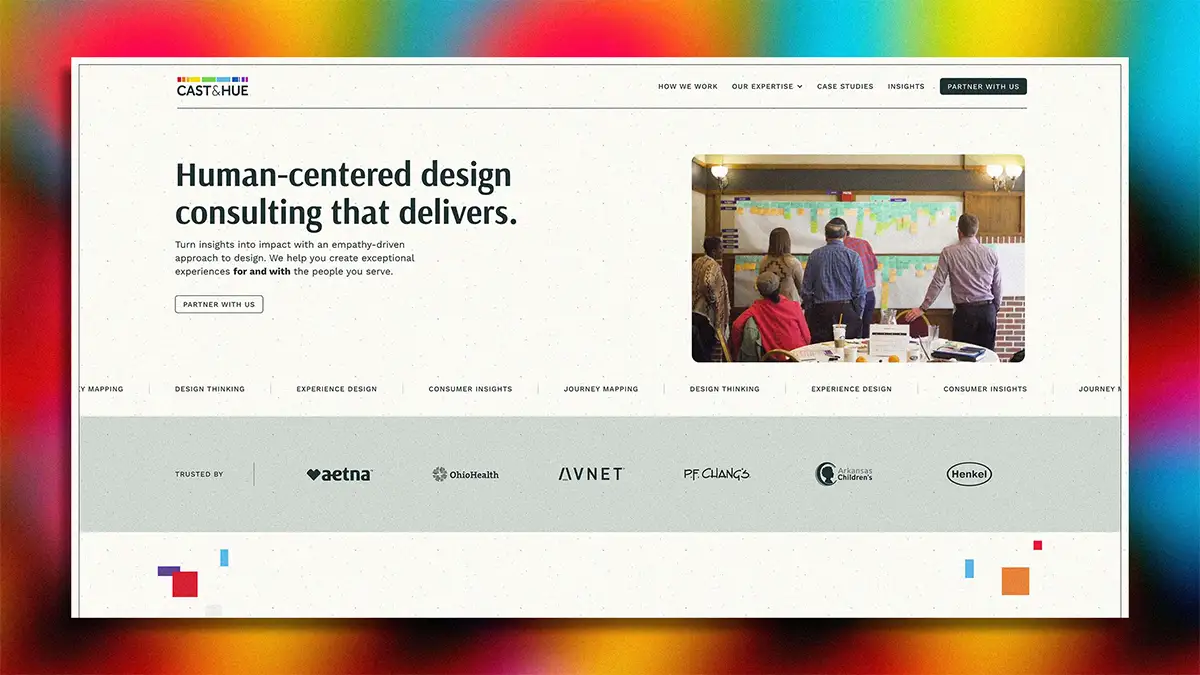Click the Arkansas Children's logo

tap(844, 474)
